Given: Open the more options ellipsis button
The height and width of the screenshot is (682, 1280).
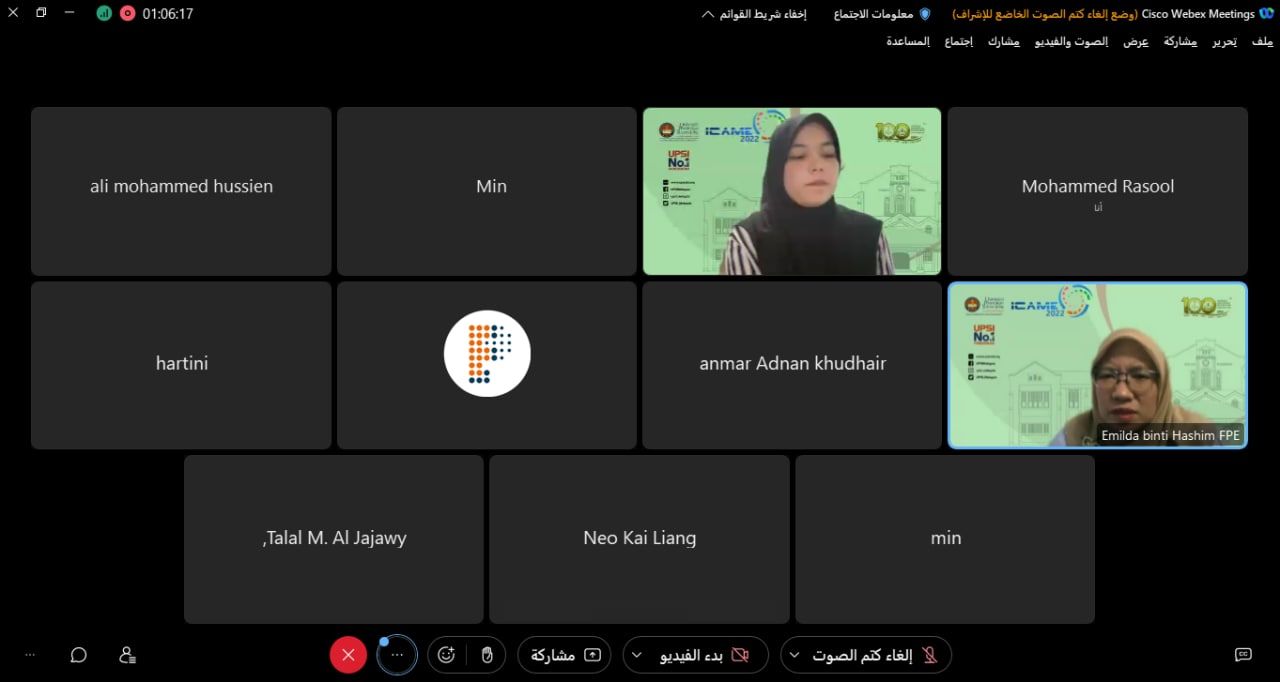Looking at the screenshot, I should pos(397,655).
